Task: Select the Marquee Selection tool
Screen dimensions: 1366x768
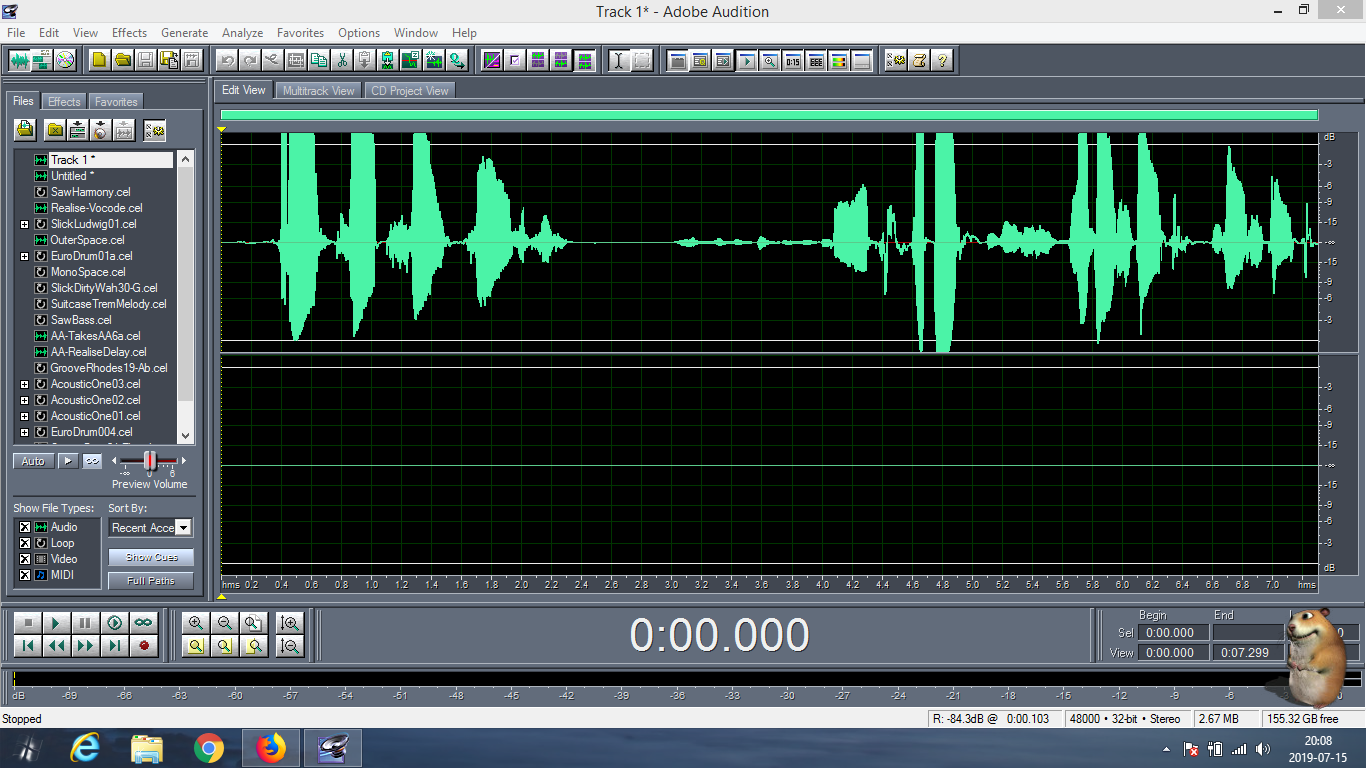Action: click(x=642, y=60)
